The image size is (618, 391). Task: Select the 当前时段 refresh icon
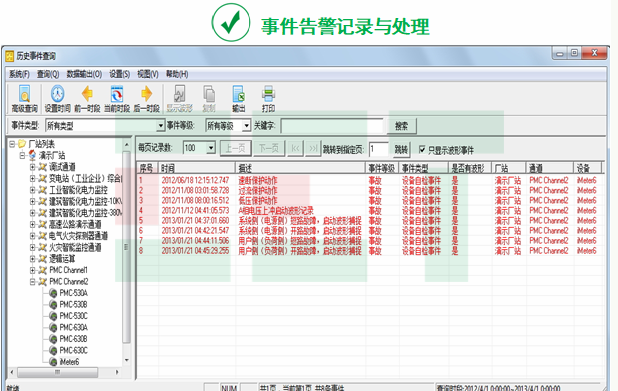(117, 94)
